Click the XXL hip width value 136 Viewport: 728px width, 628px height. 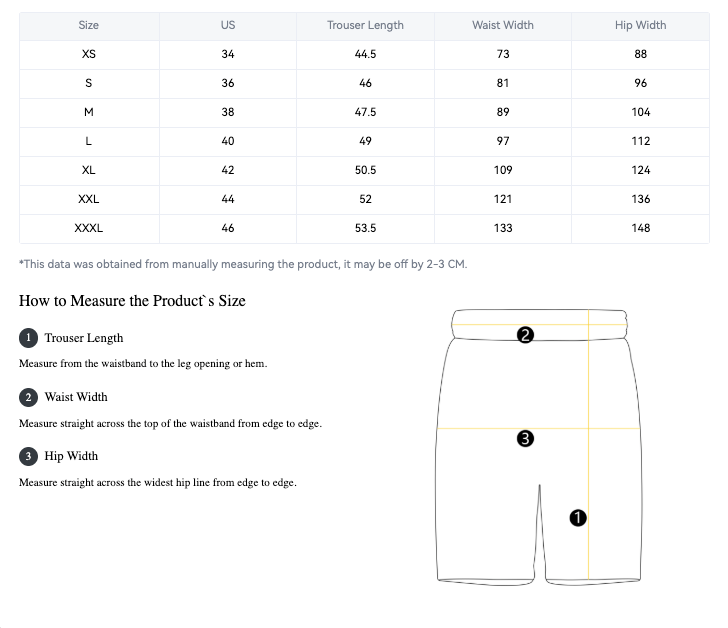pyautogui.click(x=640, y=199)
